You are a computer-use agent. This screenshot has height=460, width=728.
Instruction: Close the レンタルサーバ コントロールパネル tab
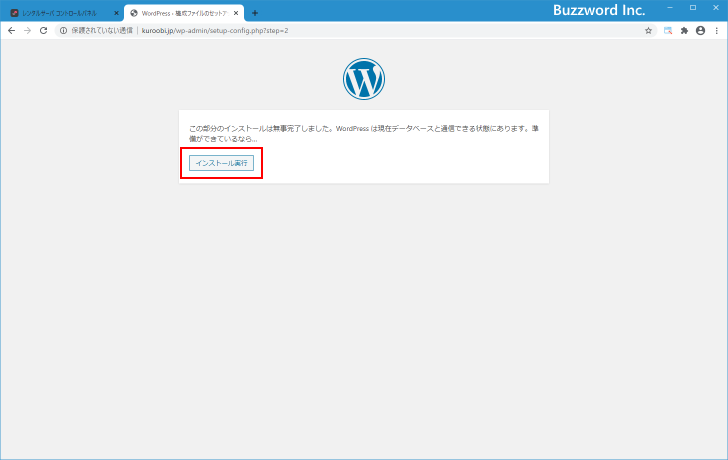point(116,13)
